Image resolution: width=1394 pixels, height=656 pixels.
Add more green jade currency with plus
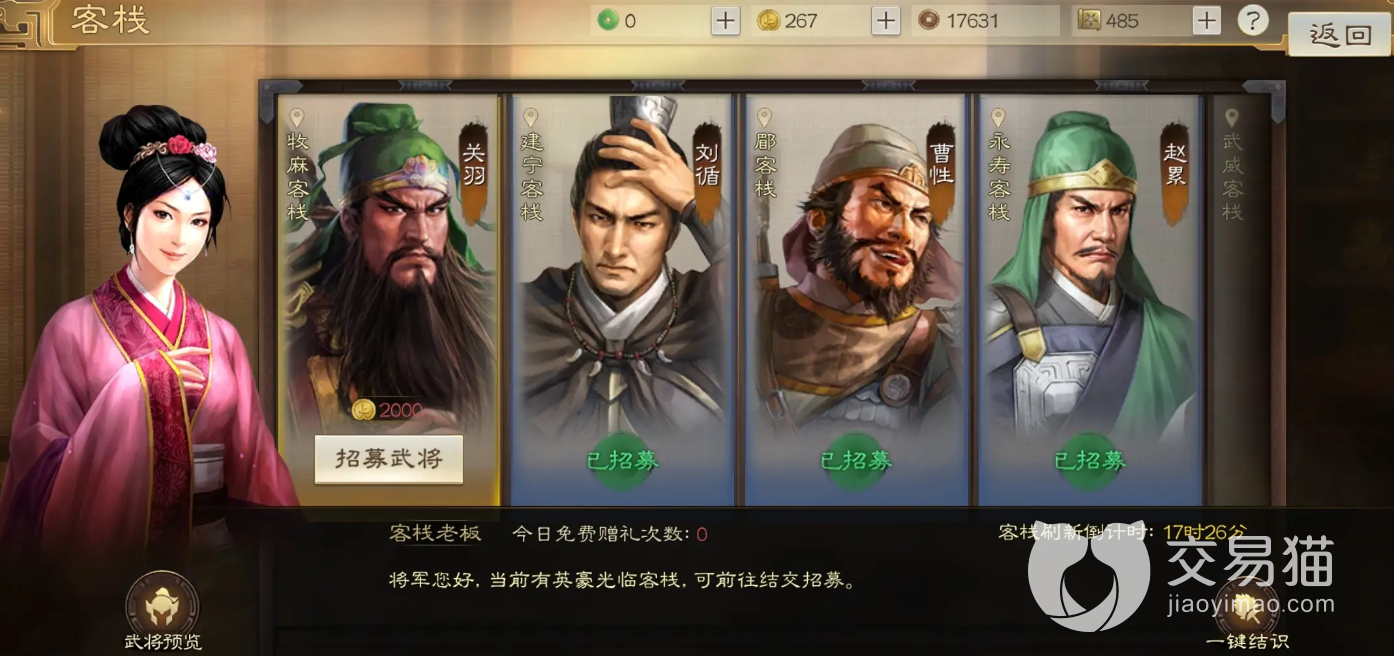(725, 20)
